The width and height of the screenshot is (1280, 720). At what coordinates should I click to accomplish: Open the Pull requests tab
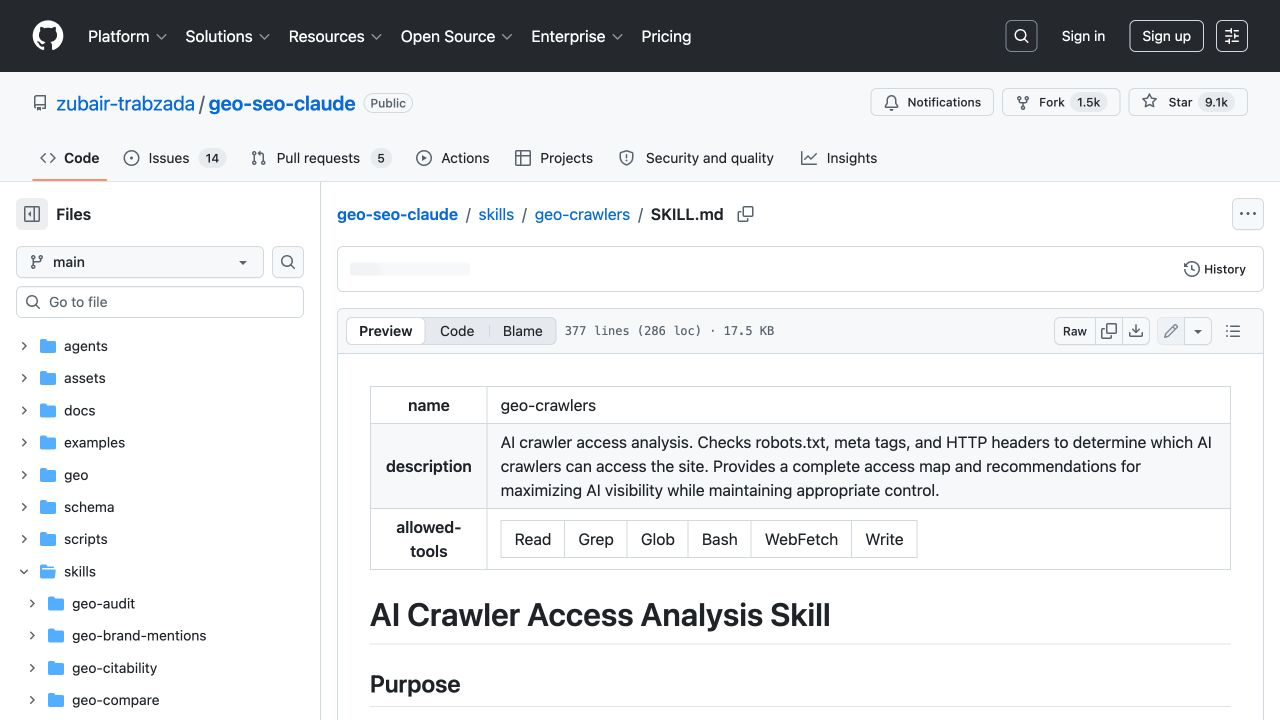320,158
